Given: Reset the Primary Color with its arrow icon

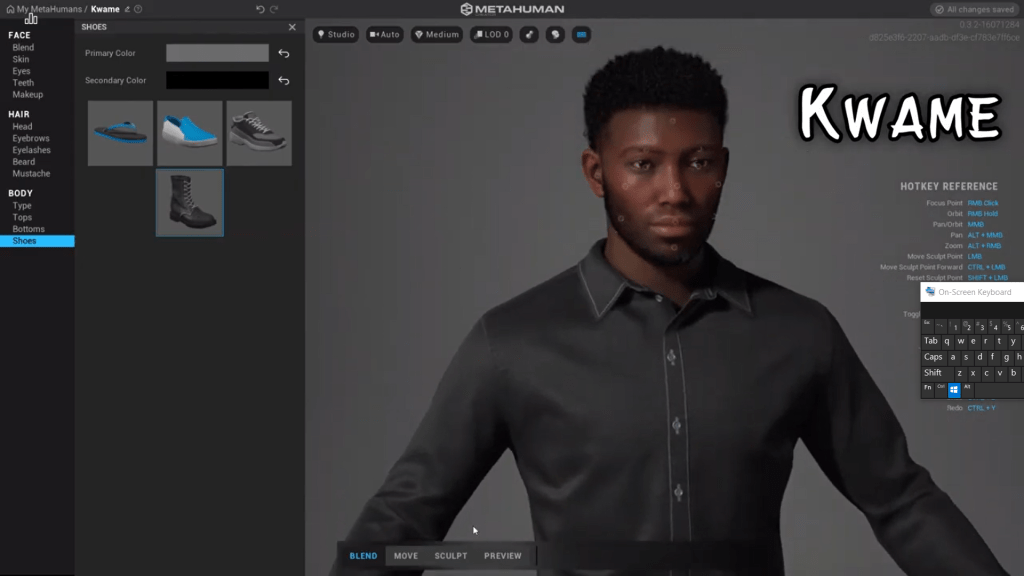Looking at the screenshot, I should [283, 54].
